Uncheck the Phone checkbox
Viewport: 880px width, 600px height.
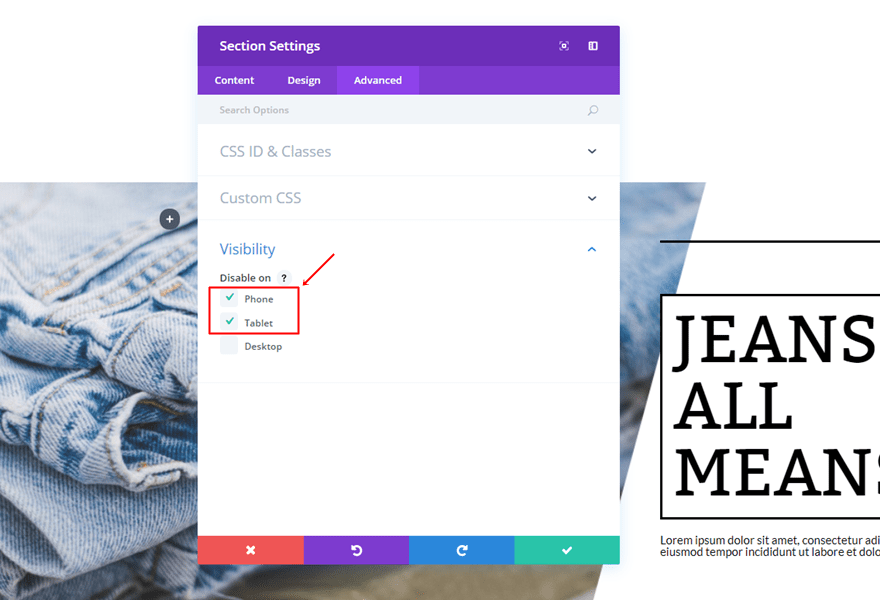click(229, 298)
